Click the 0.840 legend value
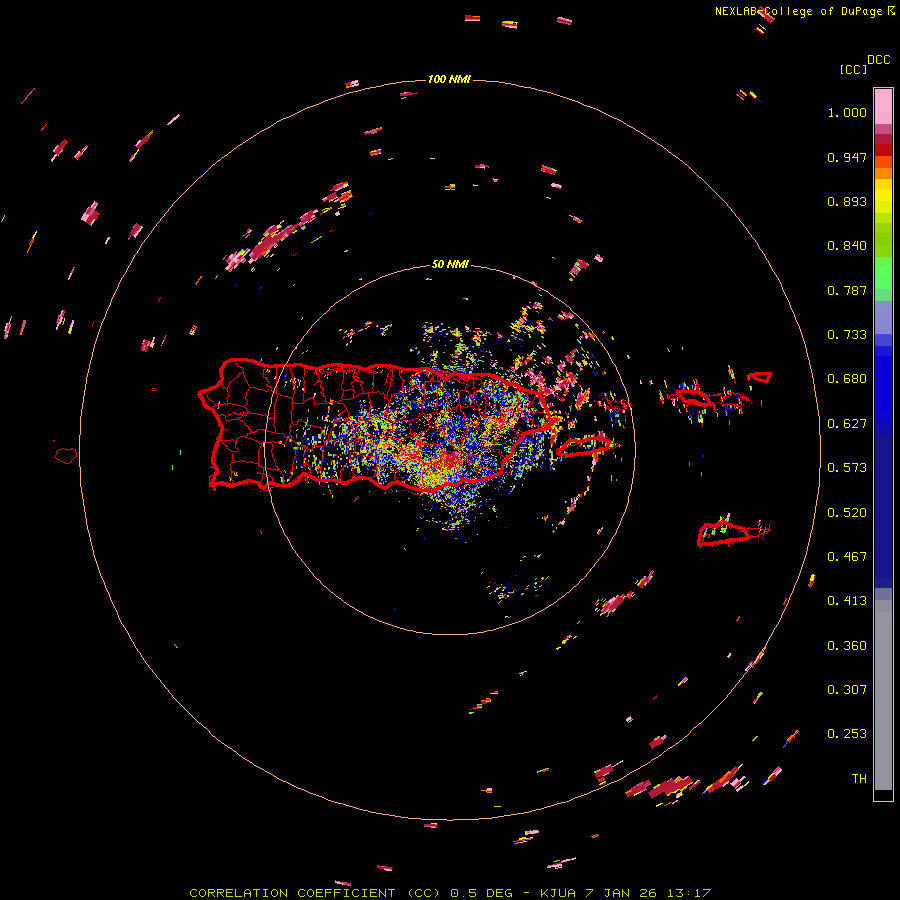 (x=847, y=246)
